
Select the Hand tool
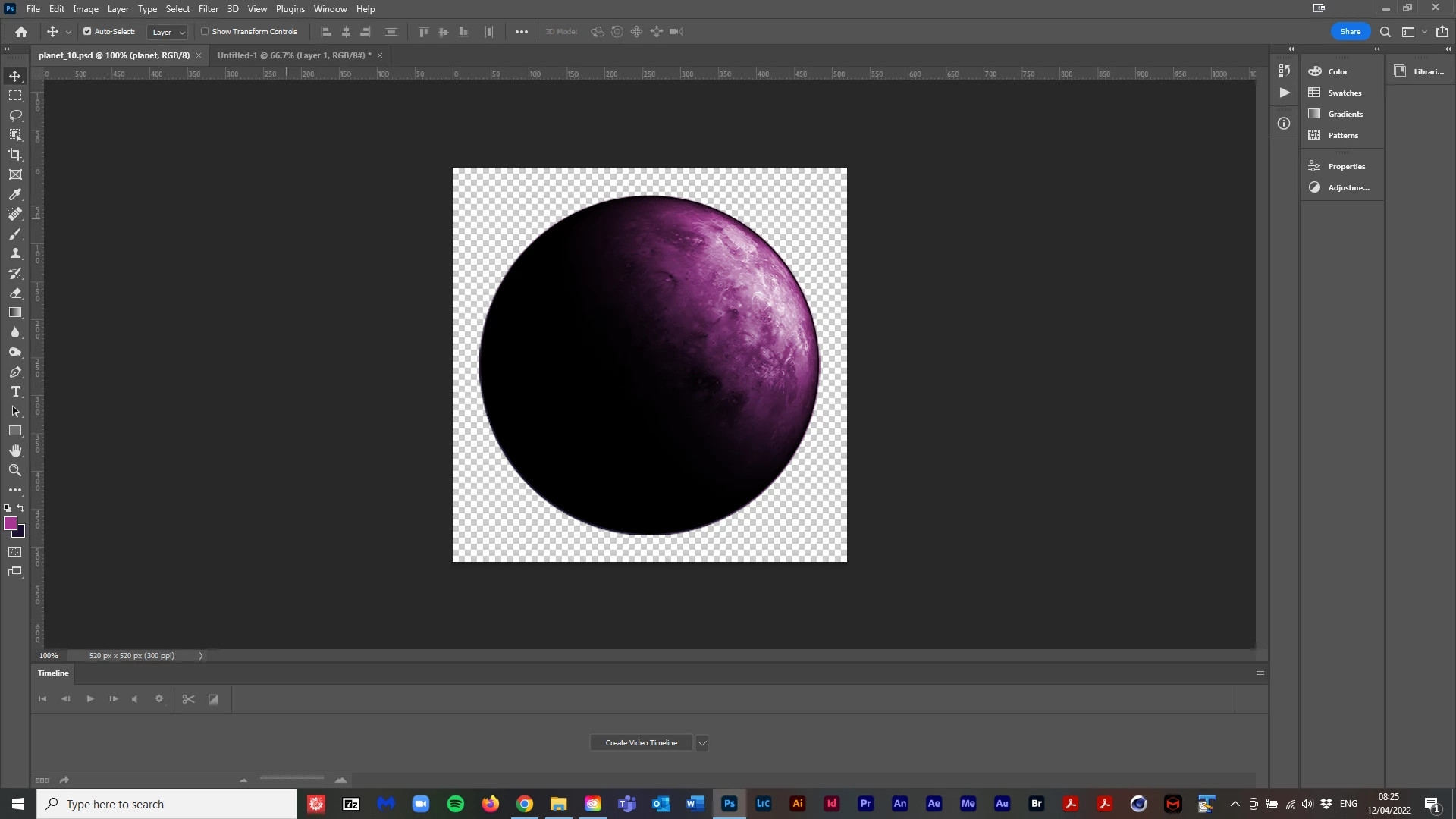click(15, 451)
